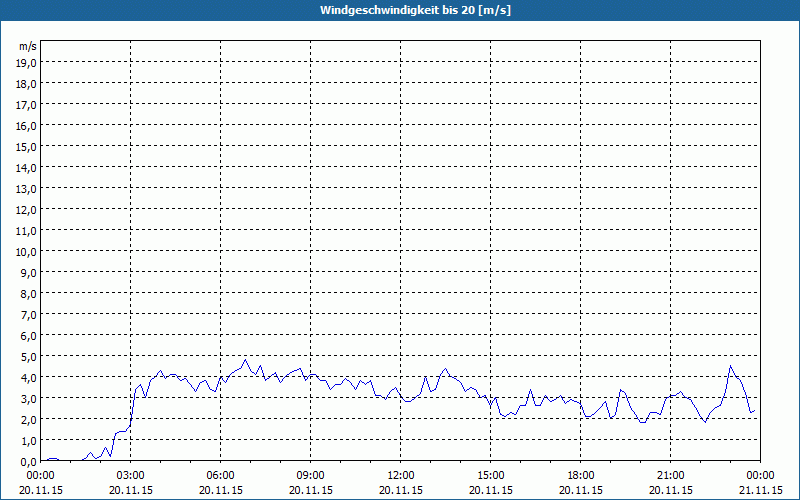Viewport: 800px width, 500px height.
Task: Click the date label 21.11.15
Action: tap(761, 490)
